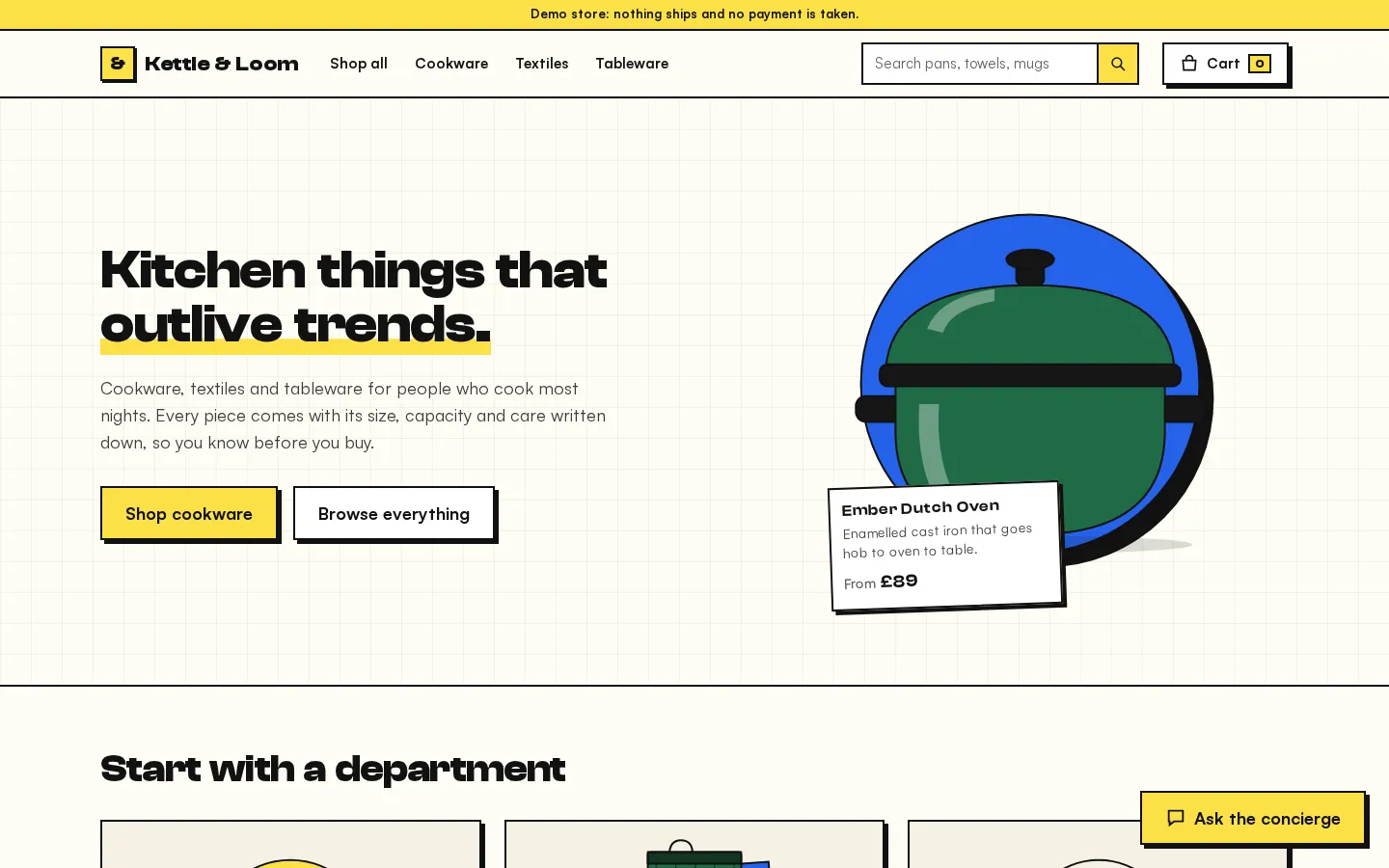
Task: Click the 'Kitchen things that outlive trends.' headline
Action: click(354, 297)
